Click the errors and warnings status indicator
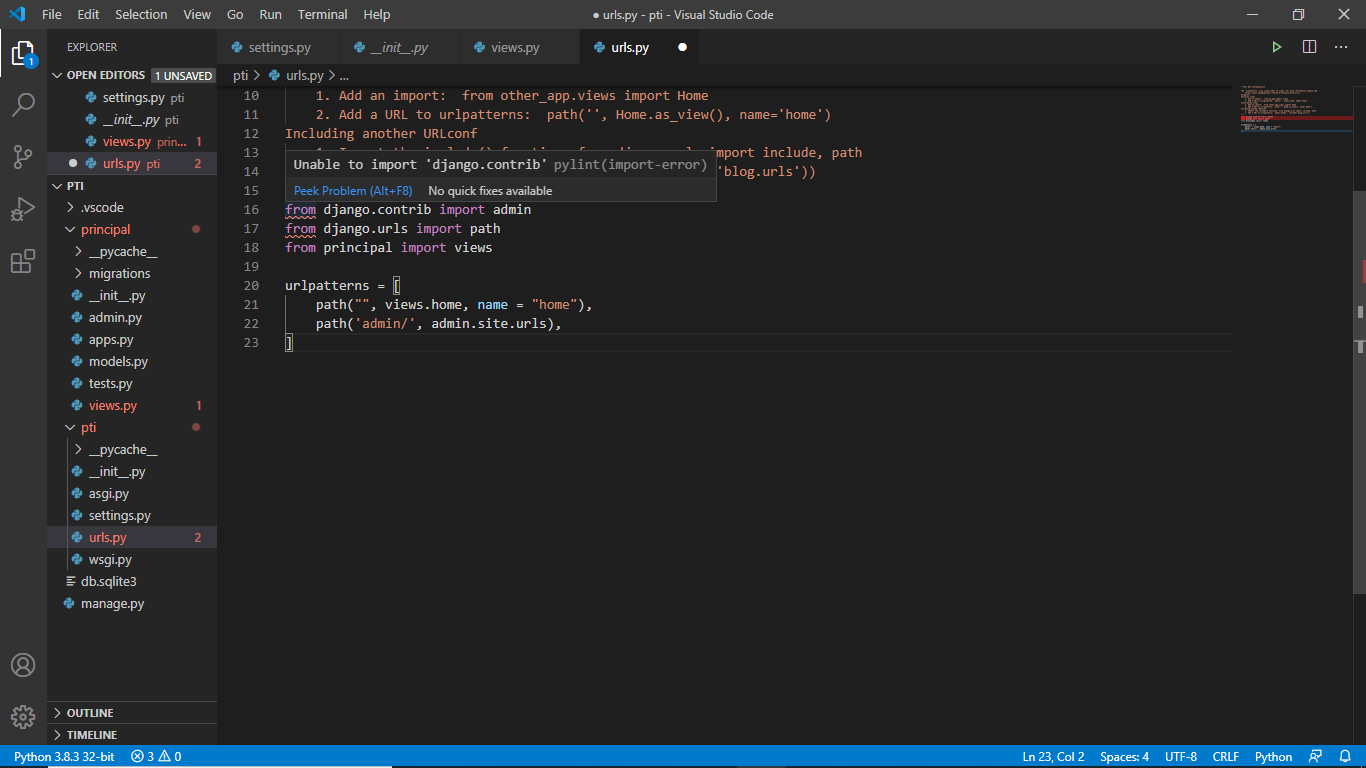Image resolution: width=1366 pixels, height=768 pixels. pyautogui.click(x=156, y=757)
